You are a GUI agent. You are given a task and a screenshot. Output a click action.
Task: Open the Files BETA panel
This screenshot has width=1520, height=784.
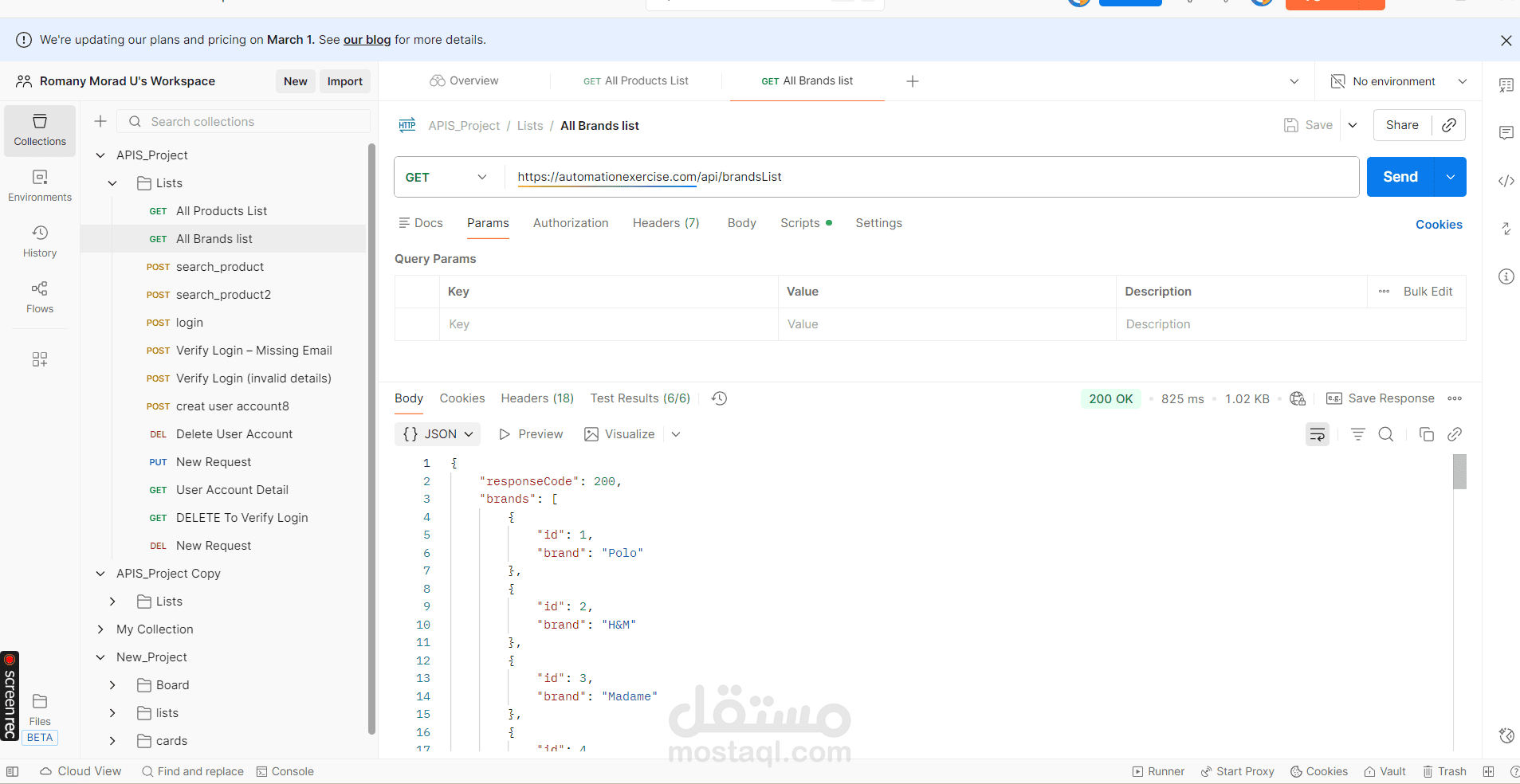click(40, 719)
